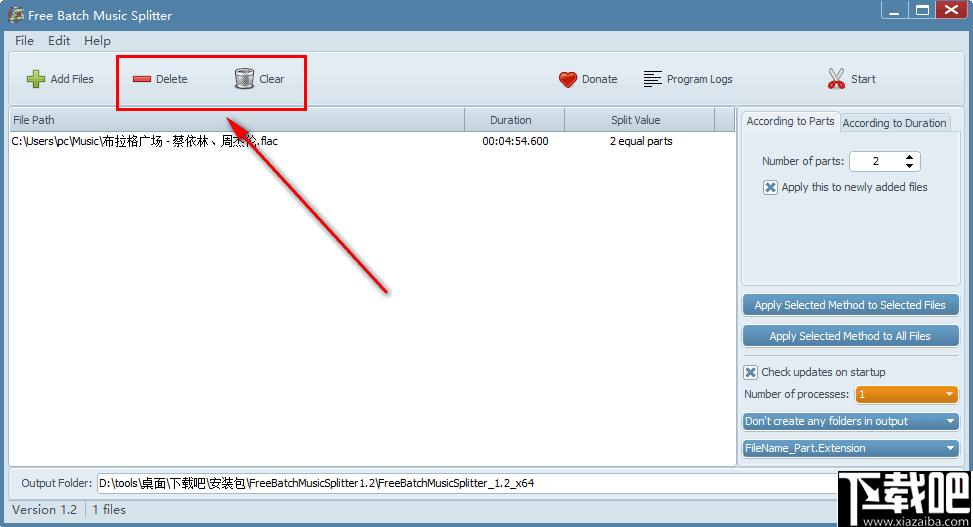Click the Output Folder path field
973x527 pixels.
tap(460, 483)
